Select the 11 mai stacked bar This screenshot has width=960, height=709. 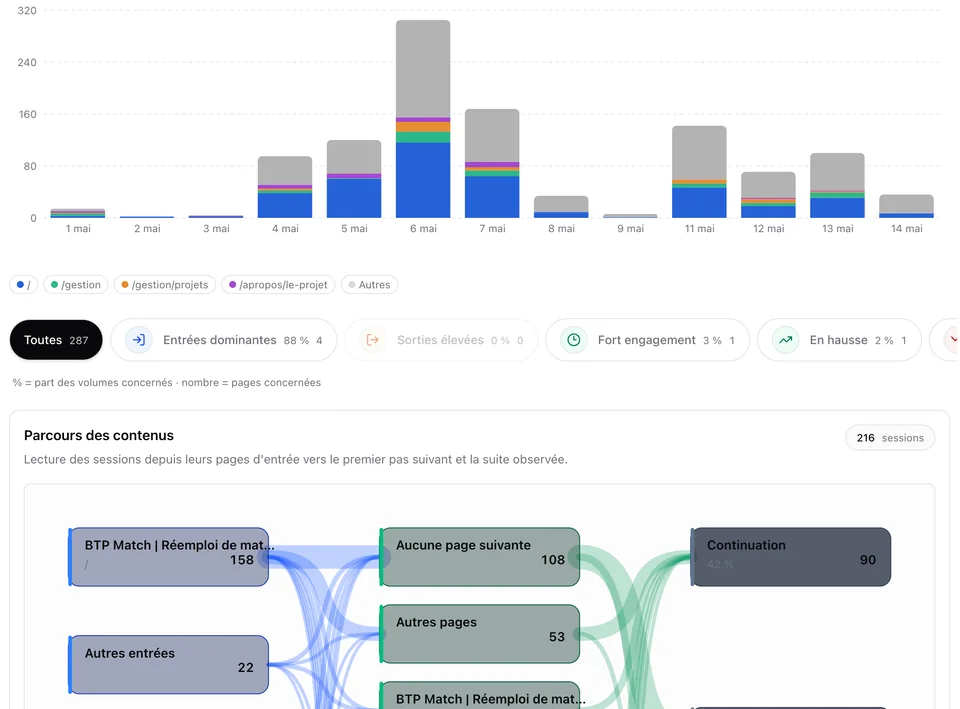click(x=699, y=172)
